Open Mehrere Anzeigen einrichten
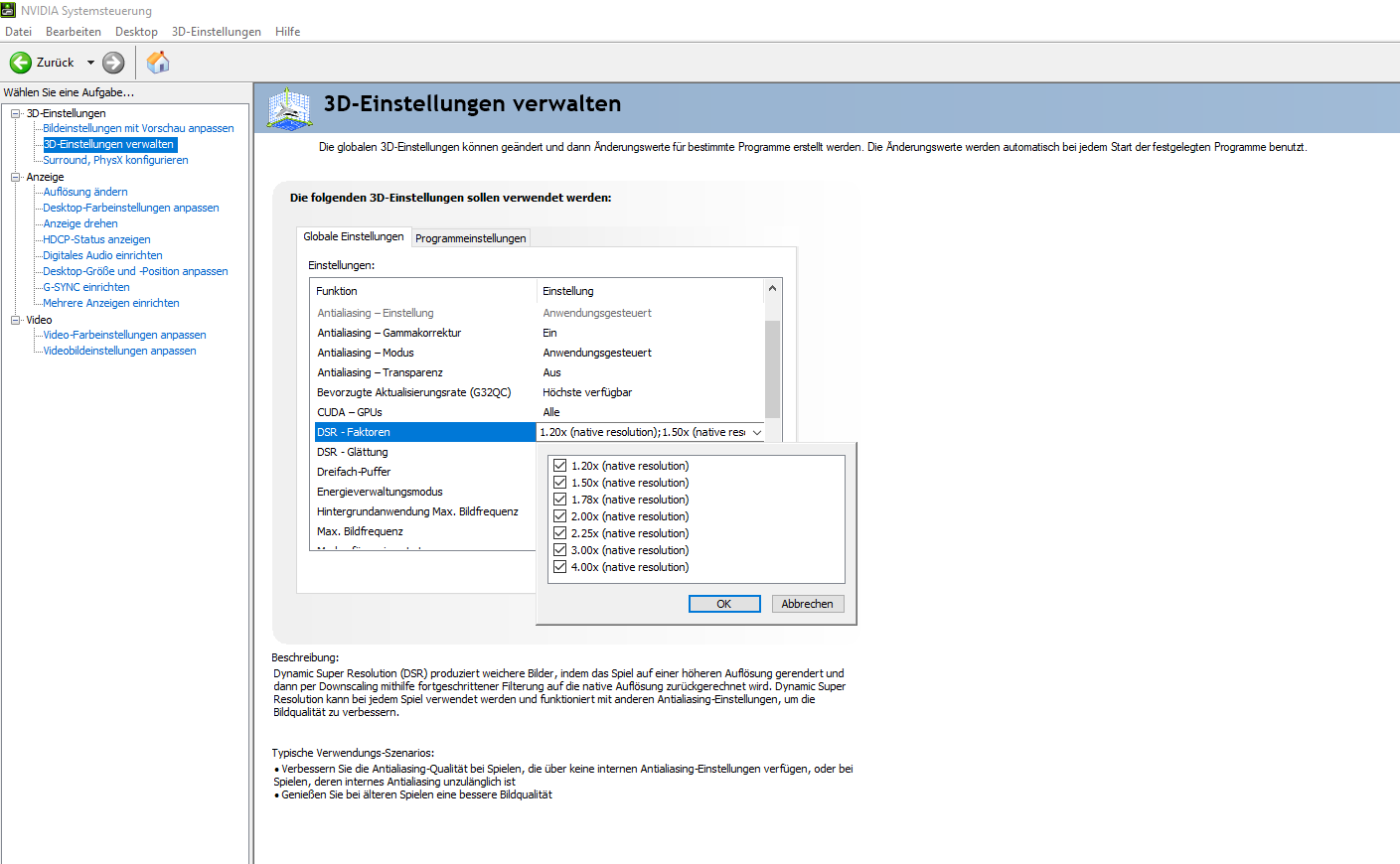The width and height of the screenshot is (1400, 864). click(111, 303)
